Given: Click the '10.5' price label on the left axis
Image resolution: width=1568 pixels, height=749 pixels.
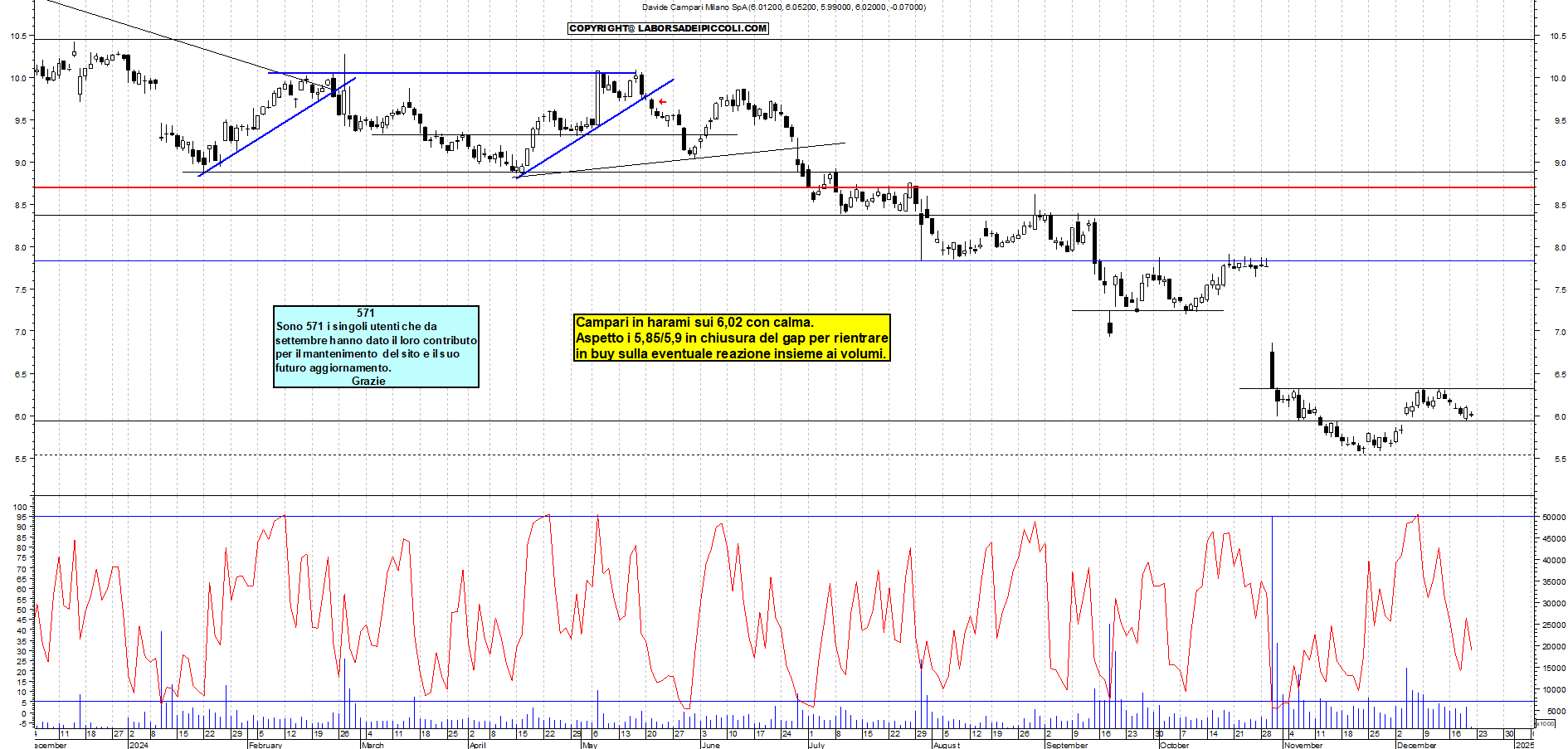Looking at the screenshot, I should pos(17,36).
